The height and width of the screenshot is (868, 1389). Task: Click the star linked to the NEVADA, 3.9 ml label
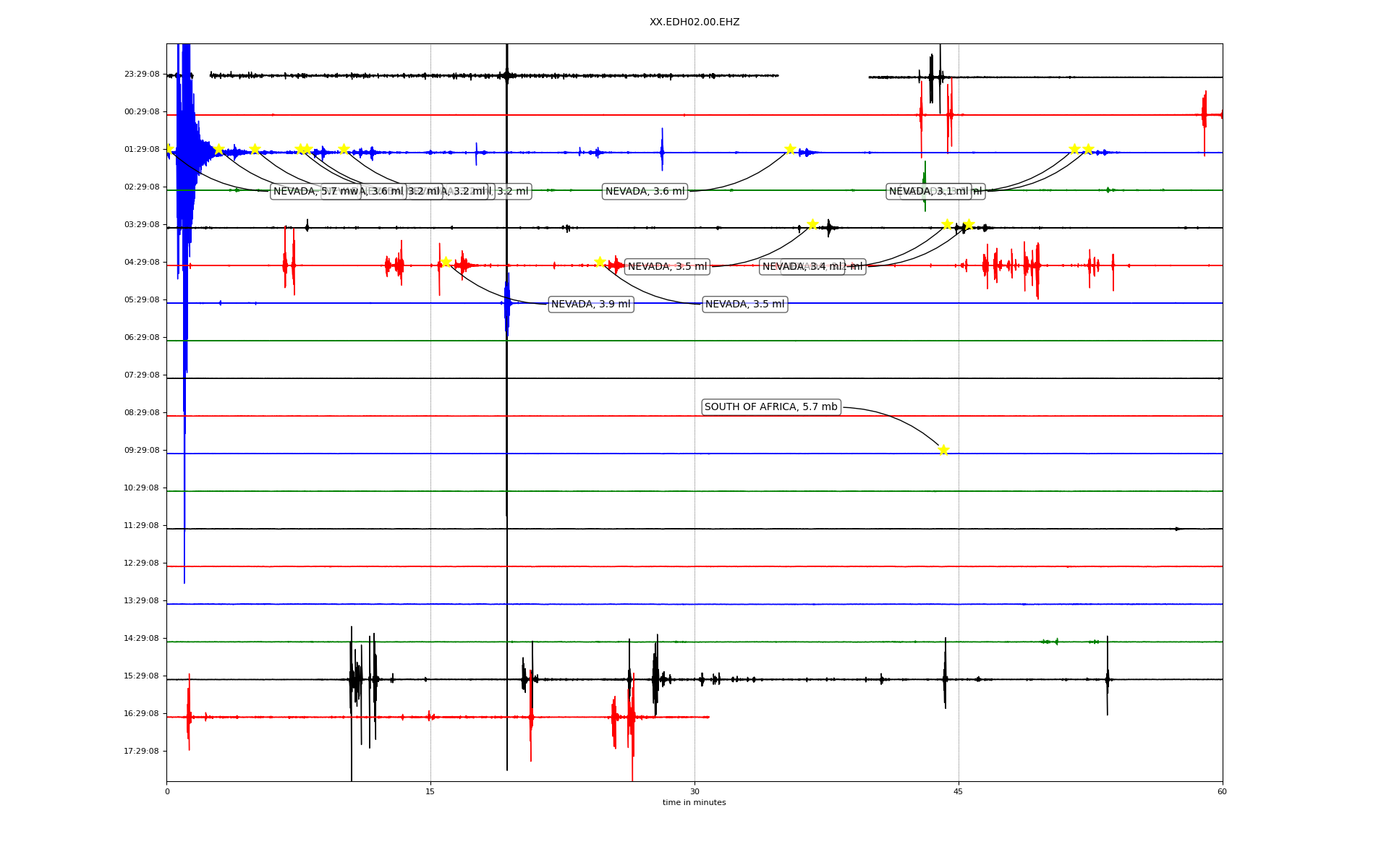[x=446, y=262]
